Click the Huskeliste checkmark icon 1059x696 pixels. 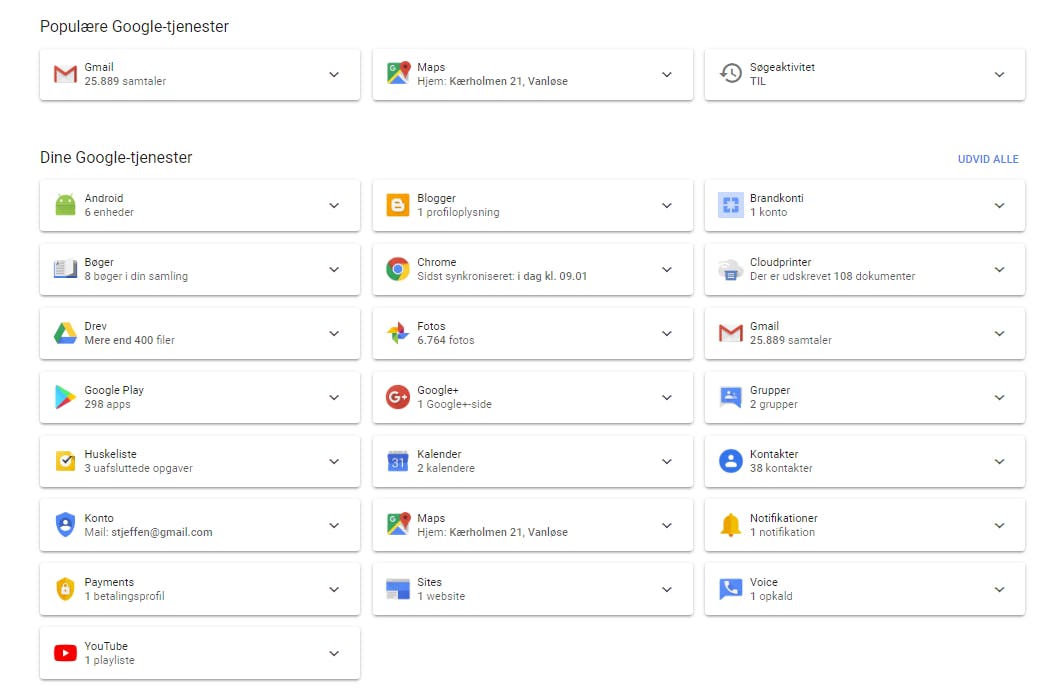[66, 461]
